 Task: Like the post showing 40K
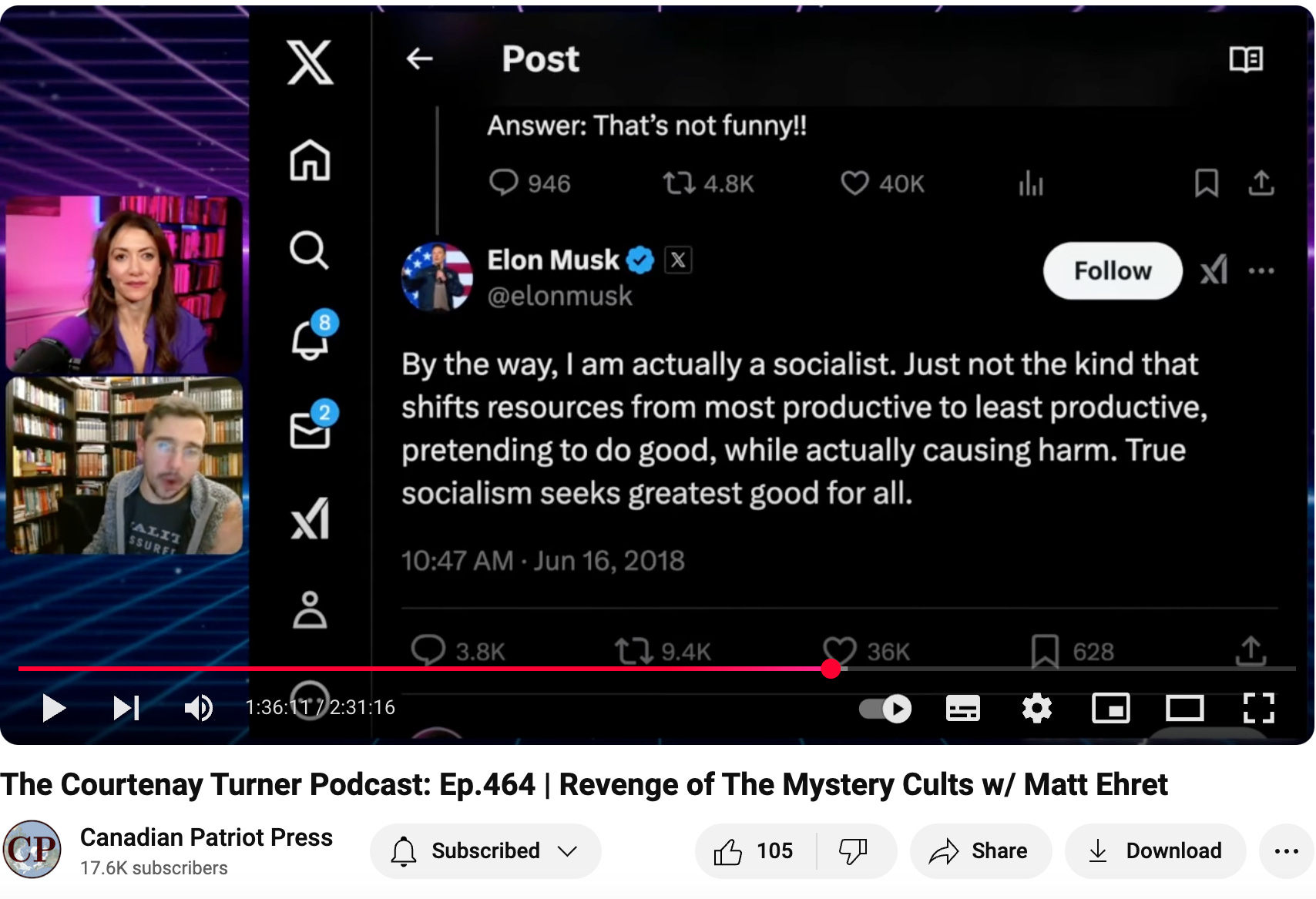coord(854,183)
